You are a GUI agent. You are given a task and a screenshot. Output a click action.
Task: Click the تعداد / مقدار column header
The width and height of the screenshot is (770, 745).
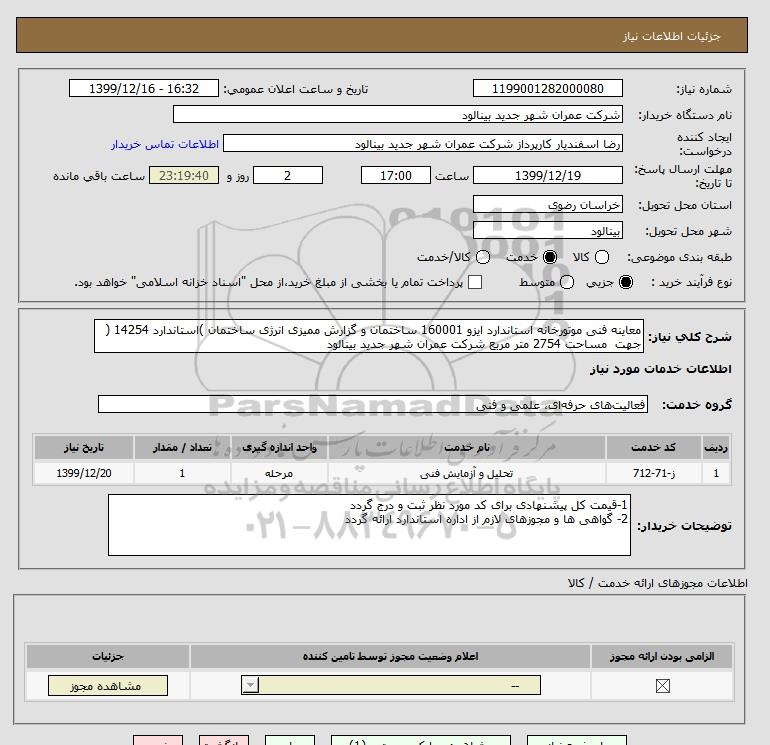(182, 447)
